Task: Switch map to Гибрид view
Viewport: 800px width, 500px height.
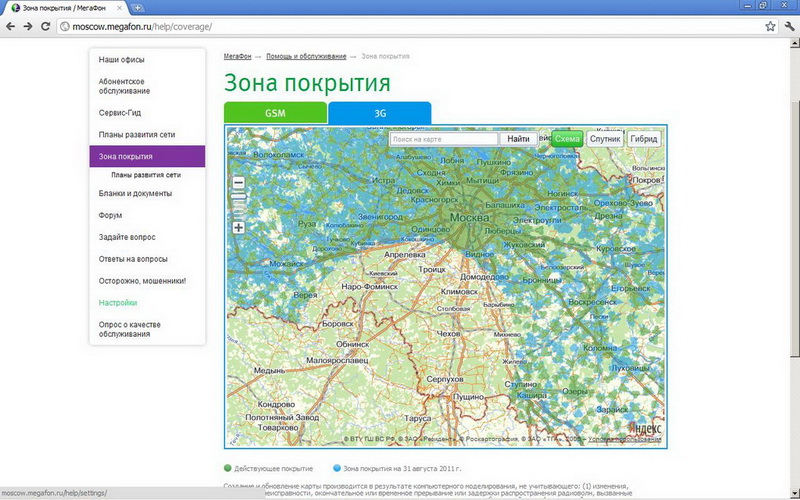Action: (x=643, y=139)
